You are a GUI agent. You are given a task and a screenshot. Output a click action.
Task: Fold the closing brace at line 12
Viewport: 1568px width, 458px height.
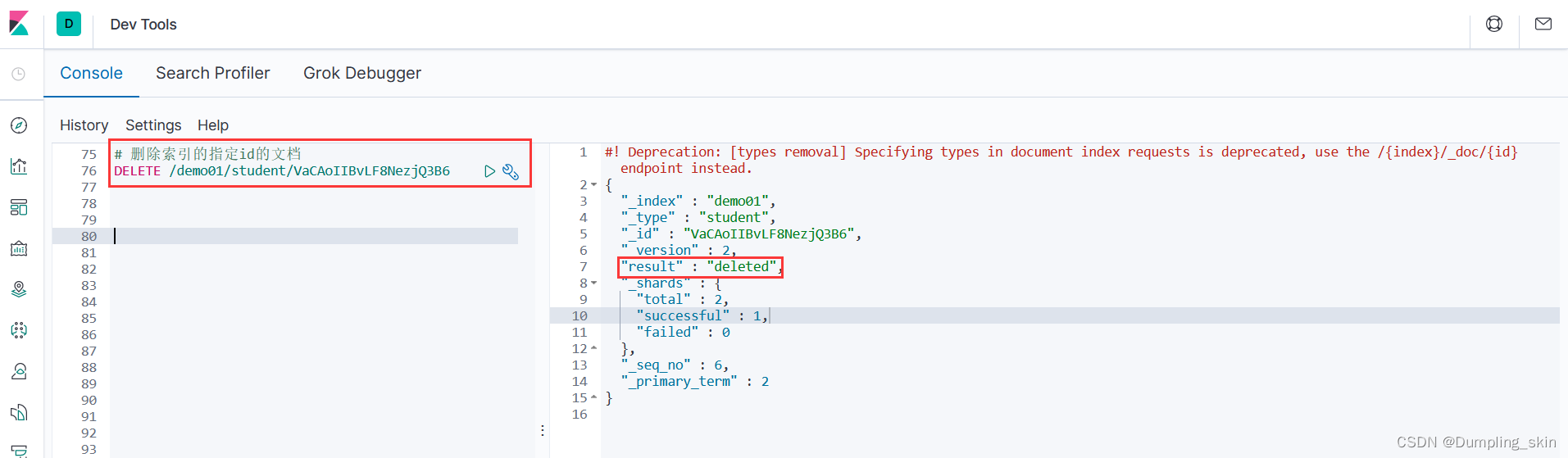click(x=594, y=349)
